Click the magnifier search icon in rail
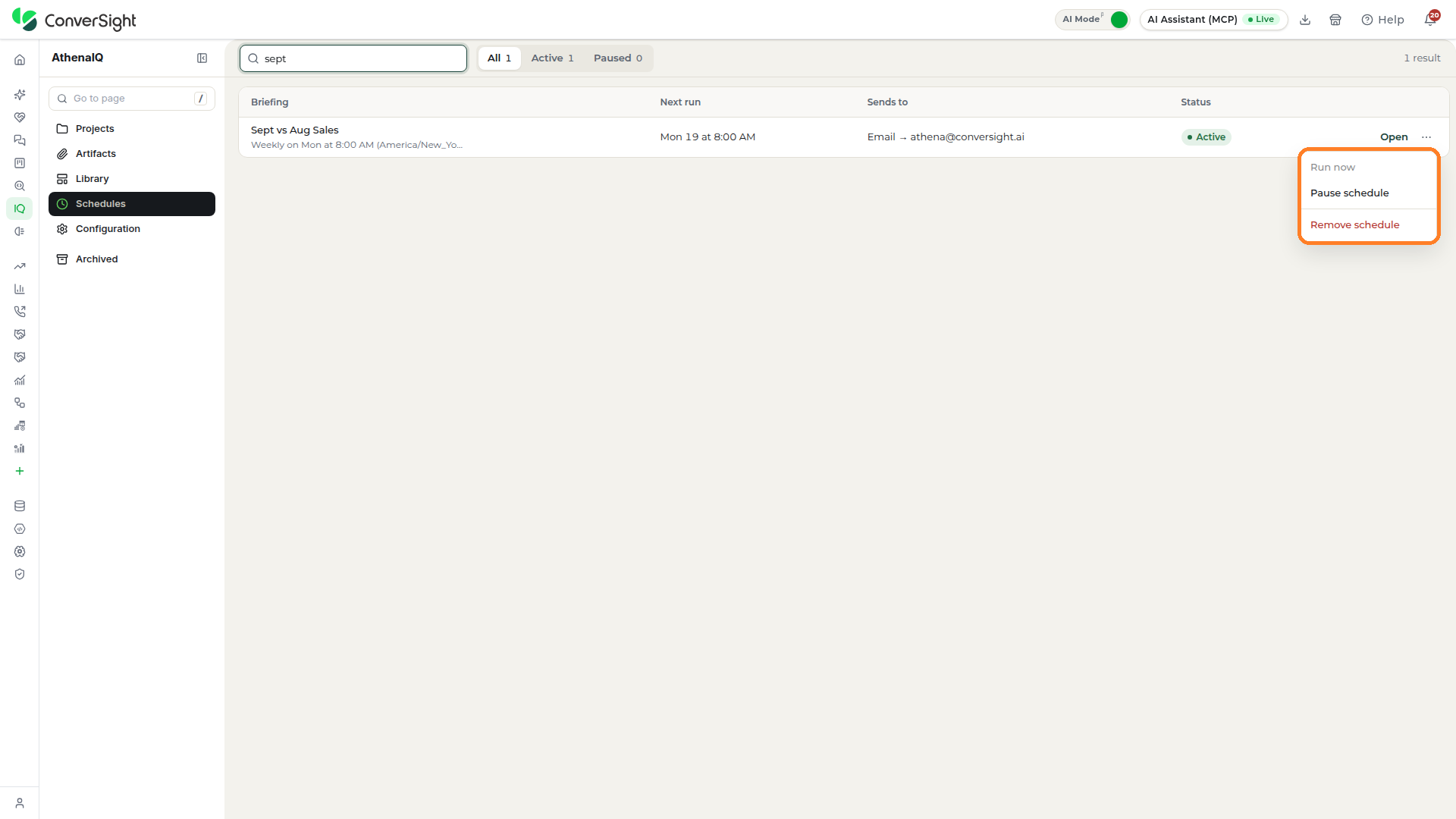Image resolution: width=1456 pixels, height=819 pixels. pyautogui.click(x=20, y=186)
